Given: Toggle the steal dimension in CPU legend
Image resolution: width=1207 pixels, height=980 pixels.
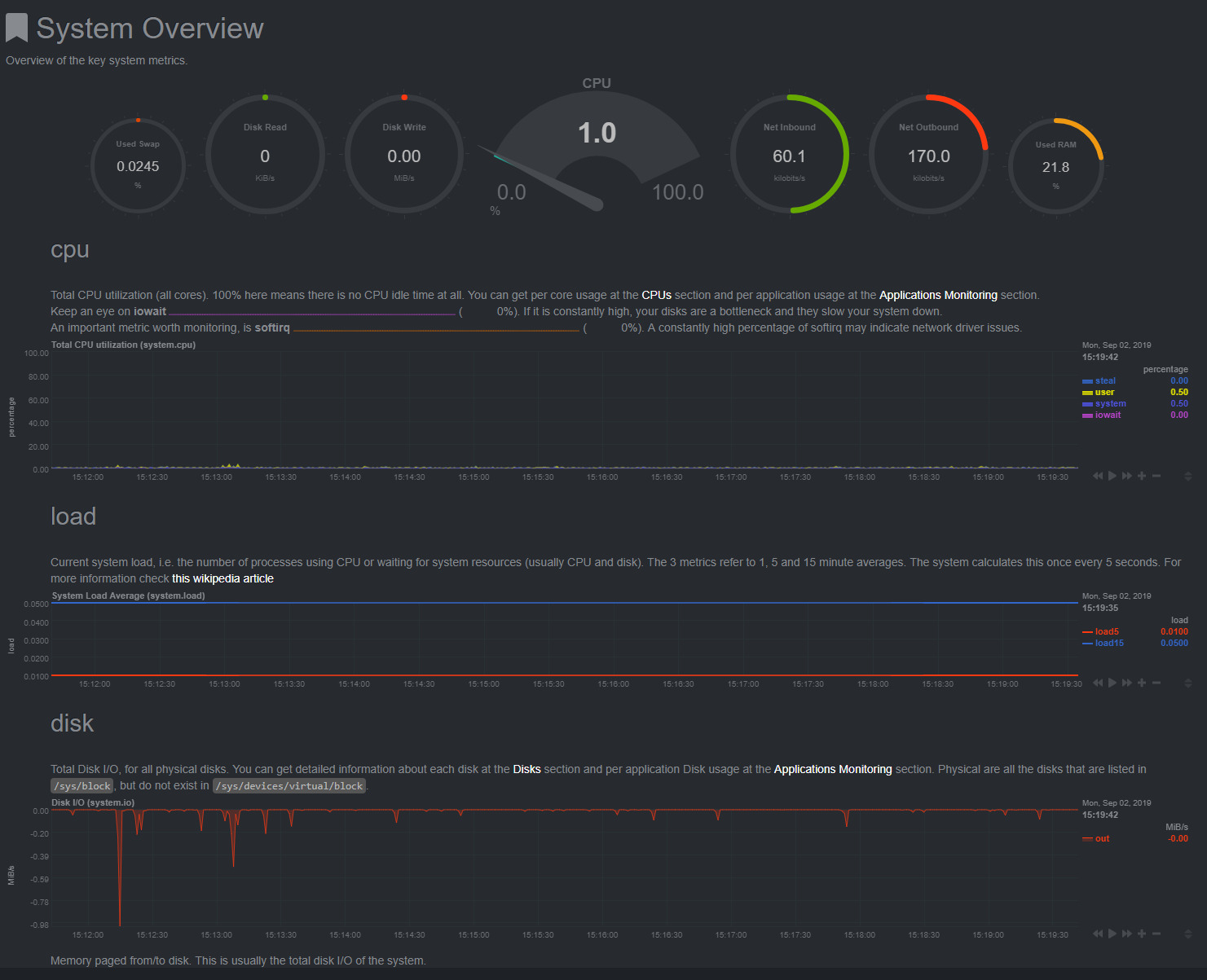Looking at the screenshot, I should (x=1105, y=380).
